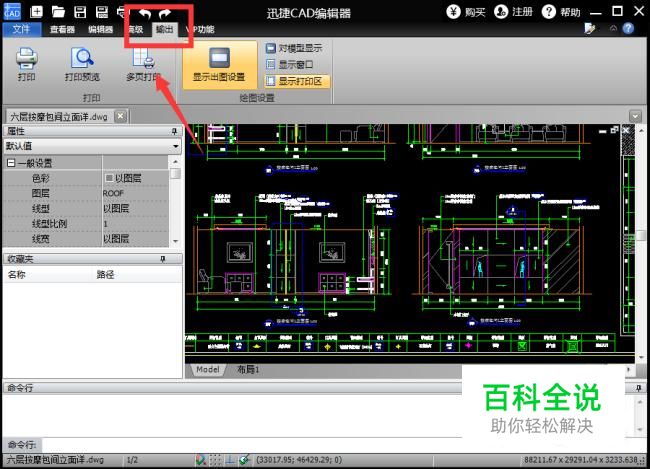Toggle 对模型显示 option
The width and height of the screenshot is (650, 469).
click(x=294, y=48)
